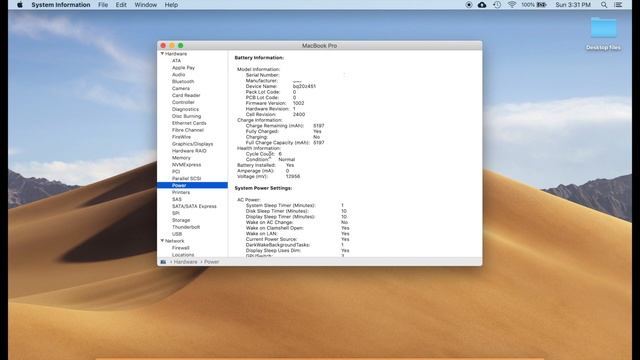Select Diagnostics in the sidebar
The image size is (640, 360).
[185, 109]
